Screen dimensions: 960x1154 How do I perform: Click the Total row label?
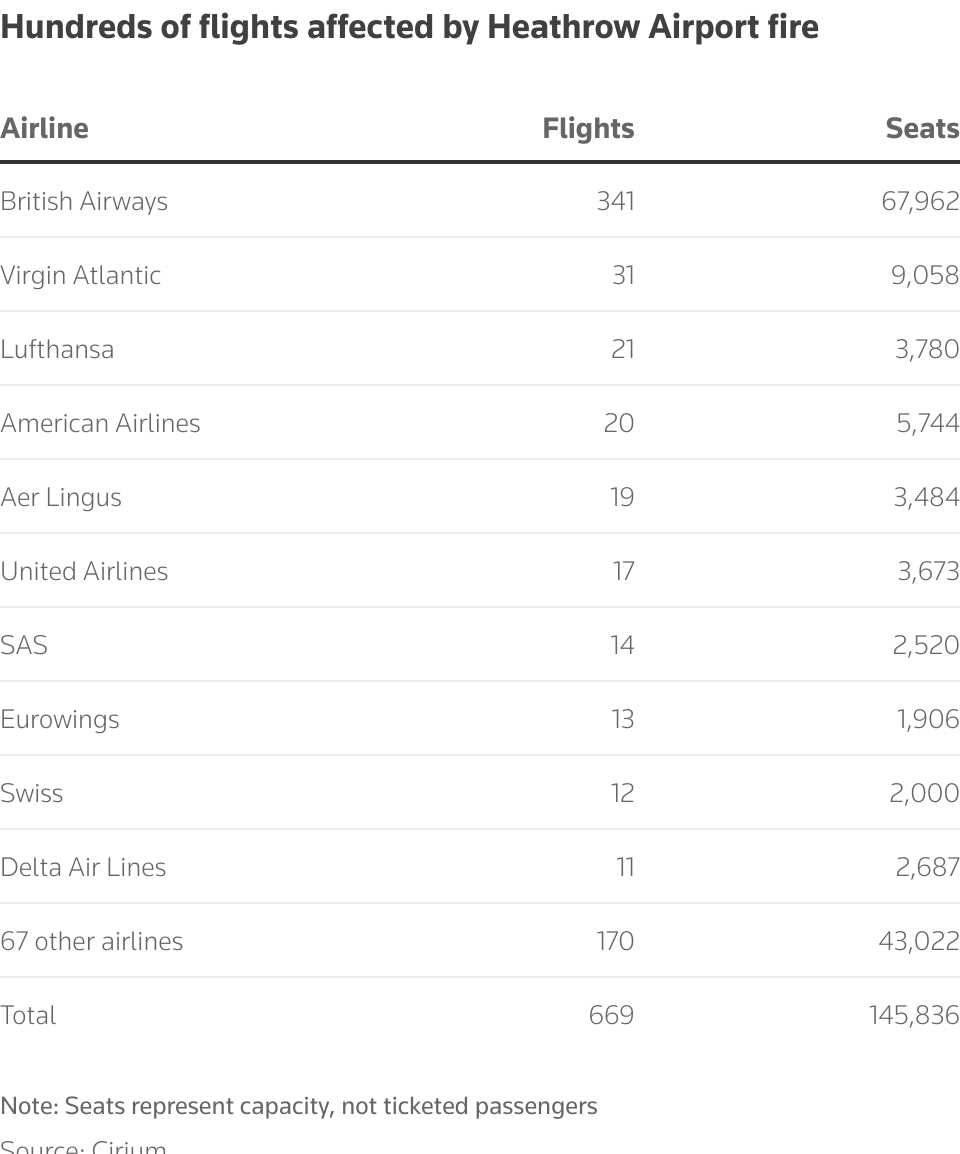click(x=28, y=1015)
